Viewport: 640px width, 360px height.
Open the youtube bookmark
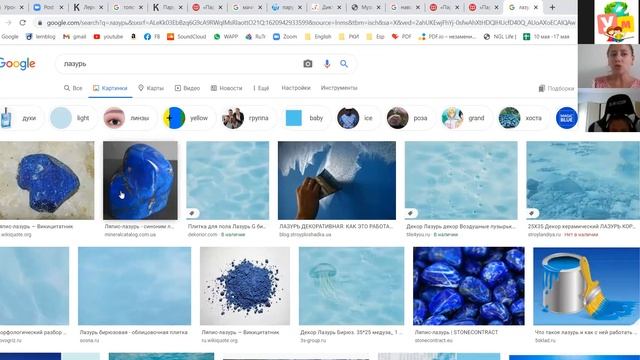click(x=109, y=37)
